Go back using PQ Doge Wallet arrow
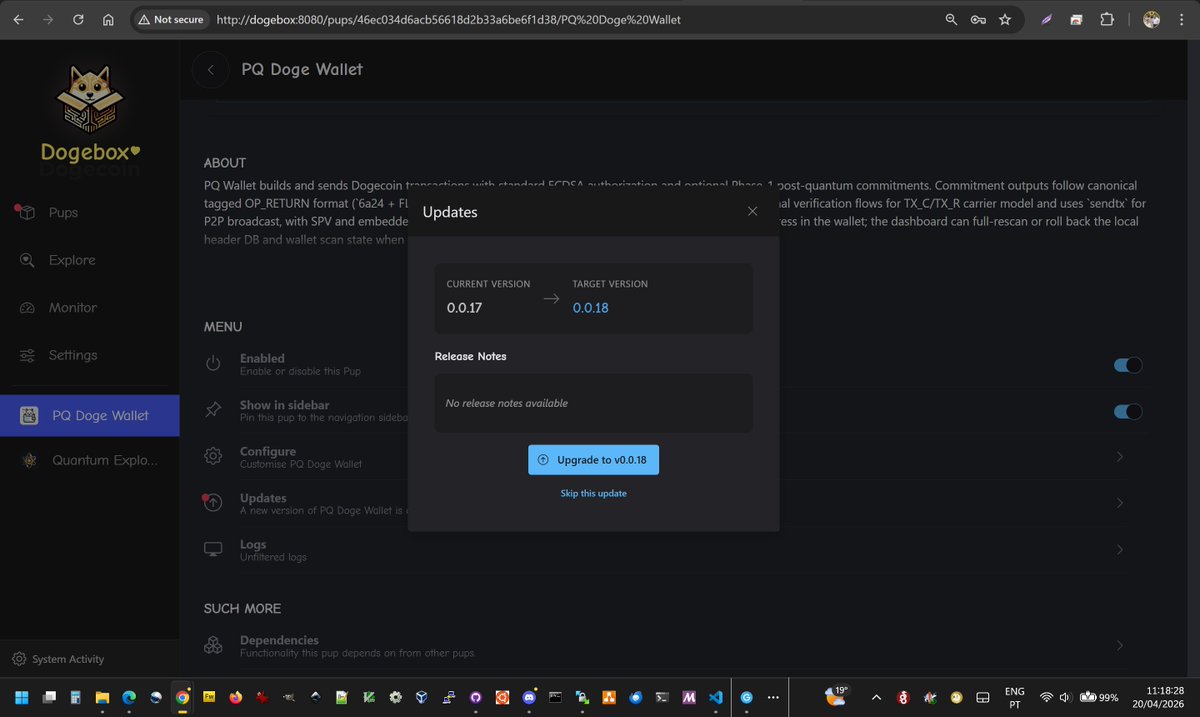This screenshot has height=717, width=1200. (x=210, y=70)
